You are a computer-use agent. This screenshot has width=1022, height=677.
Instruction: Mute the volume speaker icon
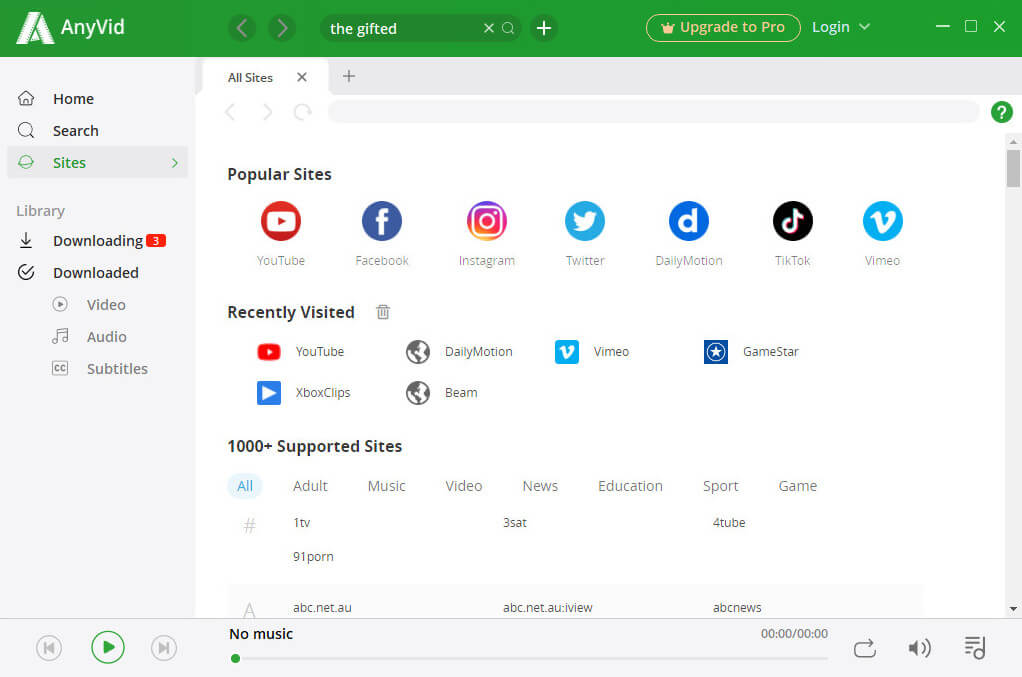[x=919, y=648]
